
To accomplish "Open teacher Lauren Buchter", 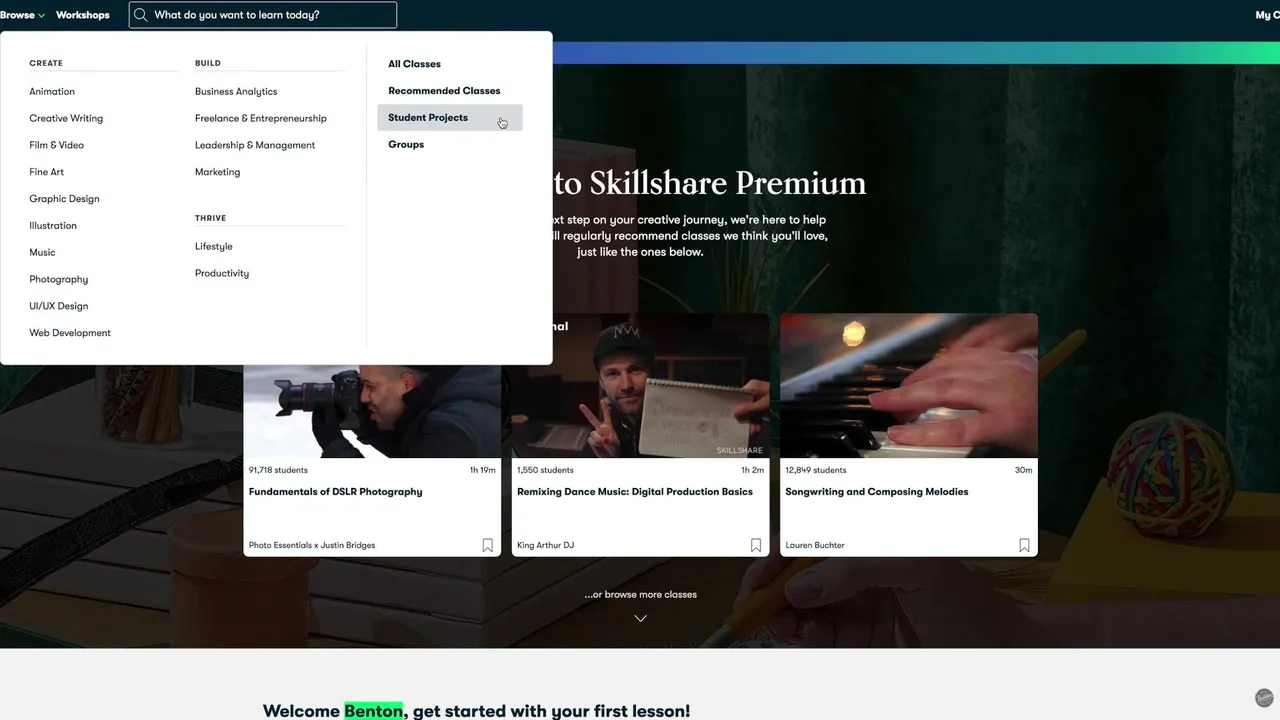I will tap(815, 545).
